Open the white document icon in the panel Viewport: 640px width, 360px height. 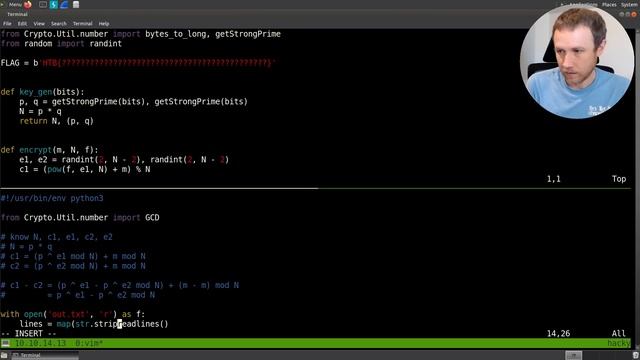pos(76,5)
